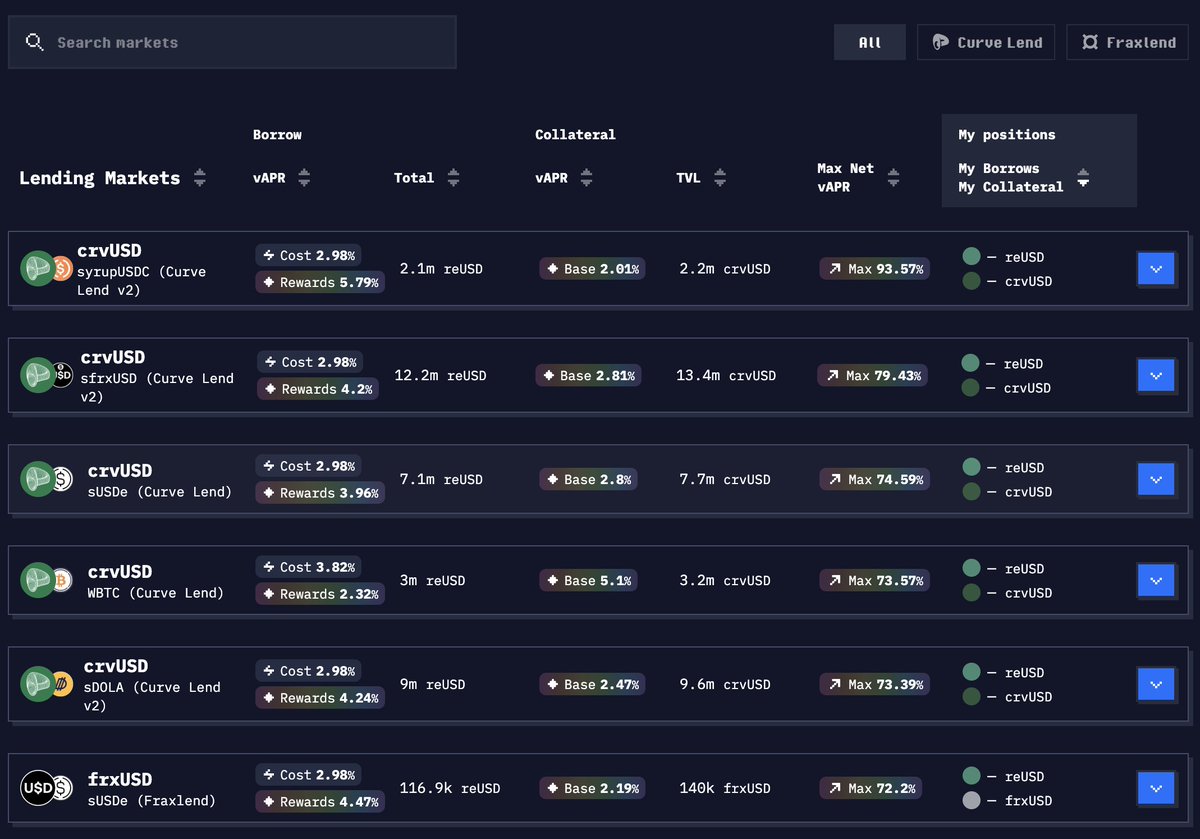Click the frxUSD market token pair icon

46,788
